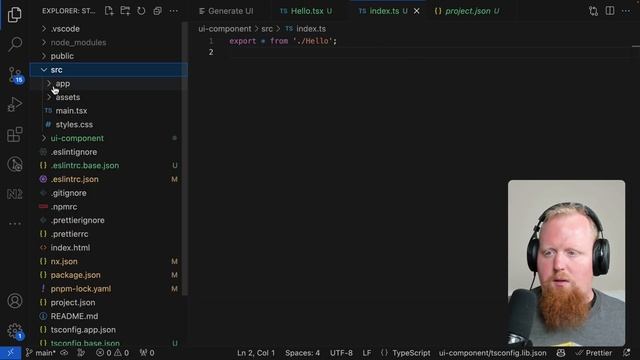The width and height of the screenshot is (640, 360).
Task: Expand the node_modules folder
Action: pos(109,42)
